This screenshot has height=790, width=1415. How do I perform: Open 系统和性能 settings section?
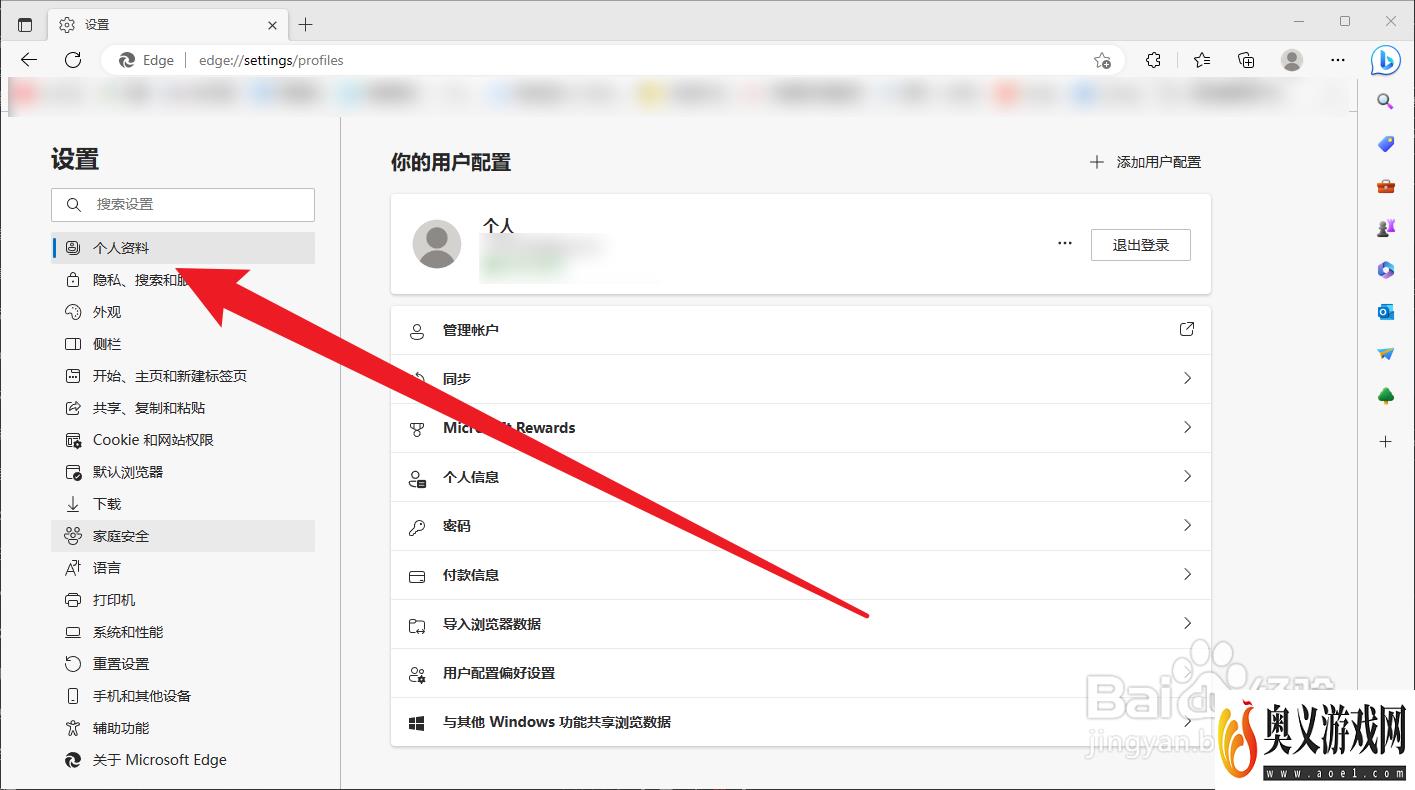coord(183,632)
